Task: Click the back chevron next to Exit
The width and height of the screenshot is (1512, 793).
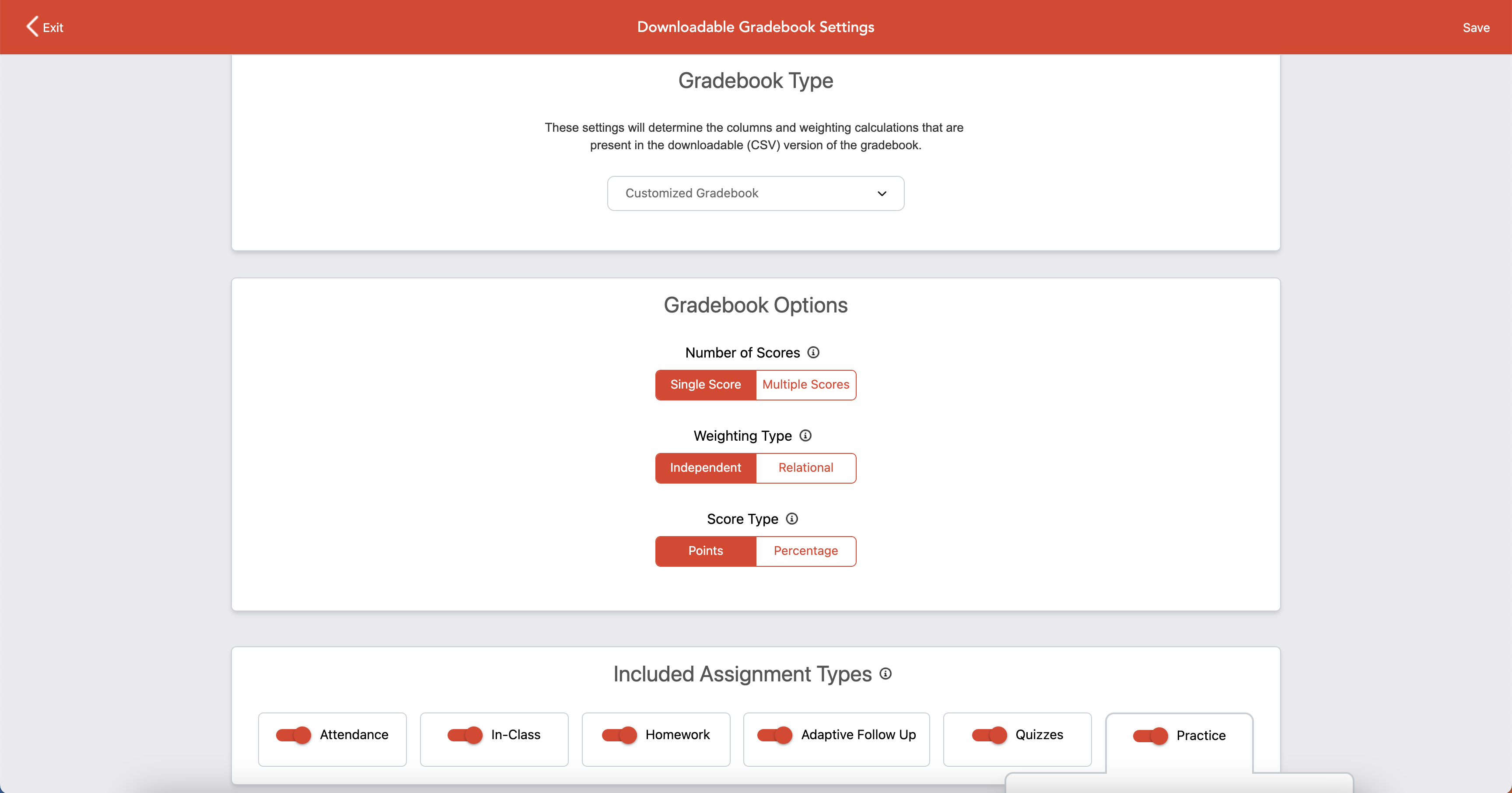Action: pyautogui.click(x=32, y=26)
